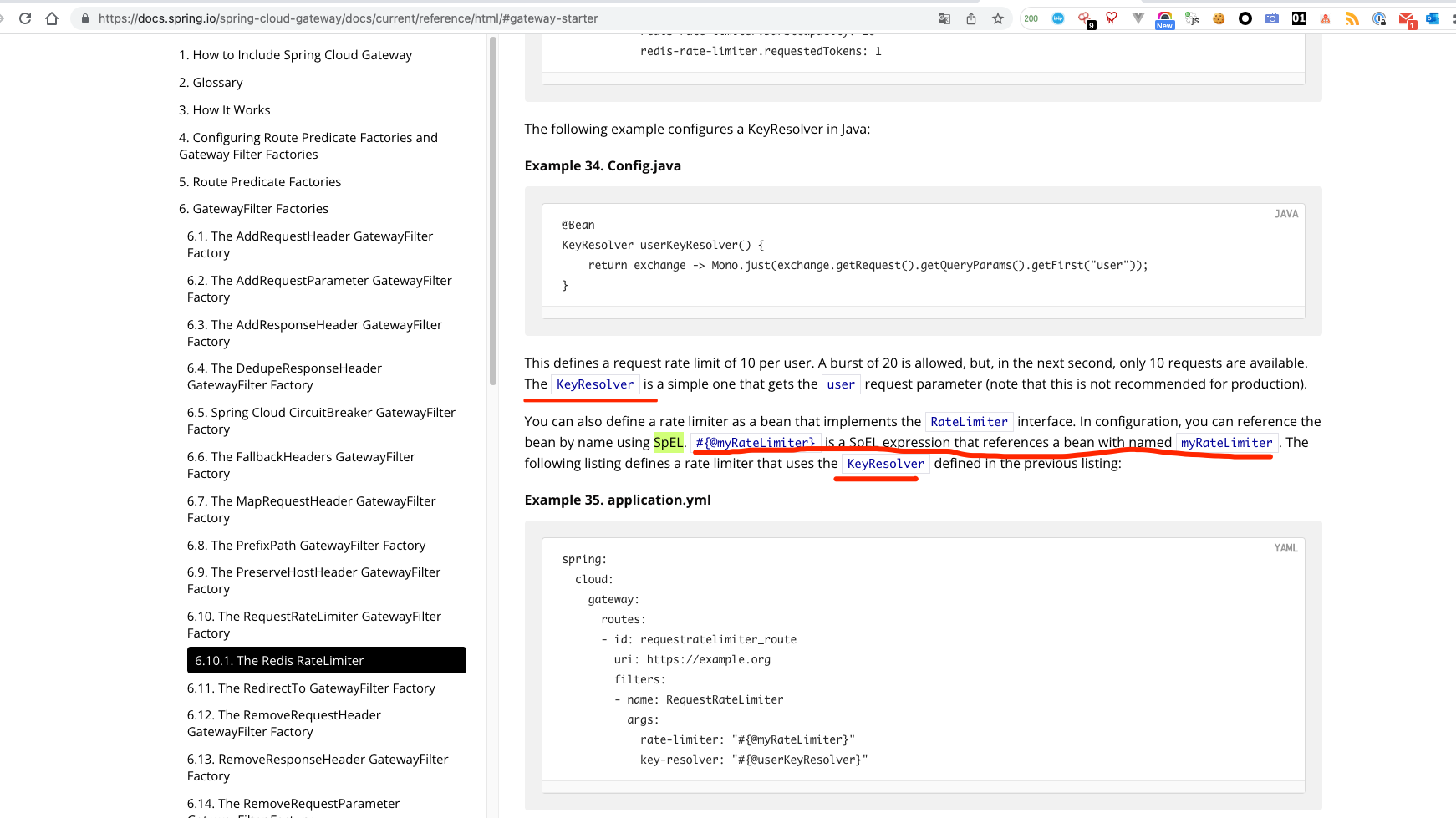Select '6.13. RemoveResponseHeader GatewayFilter Factory'

[x=318, y=768]
